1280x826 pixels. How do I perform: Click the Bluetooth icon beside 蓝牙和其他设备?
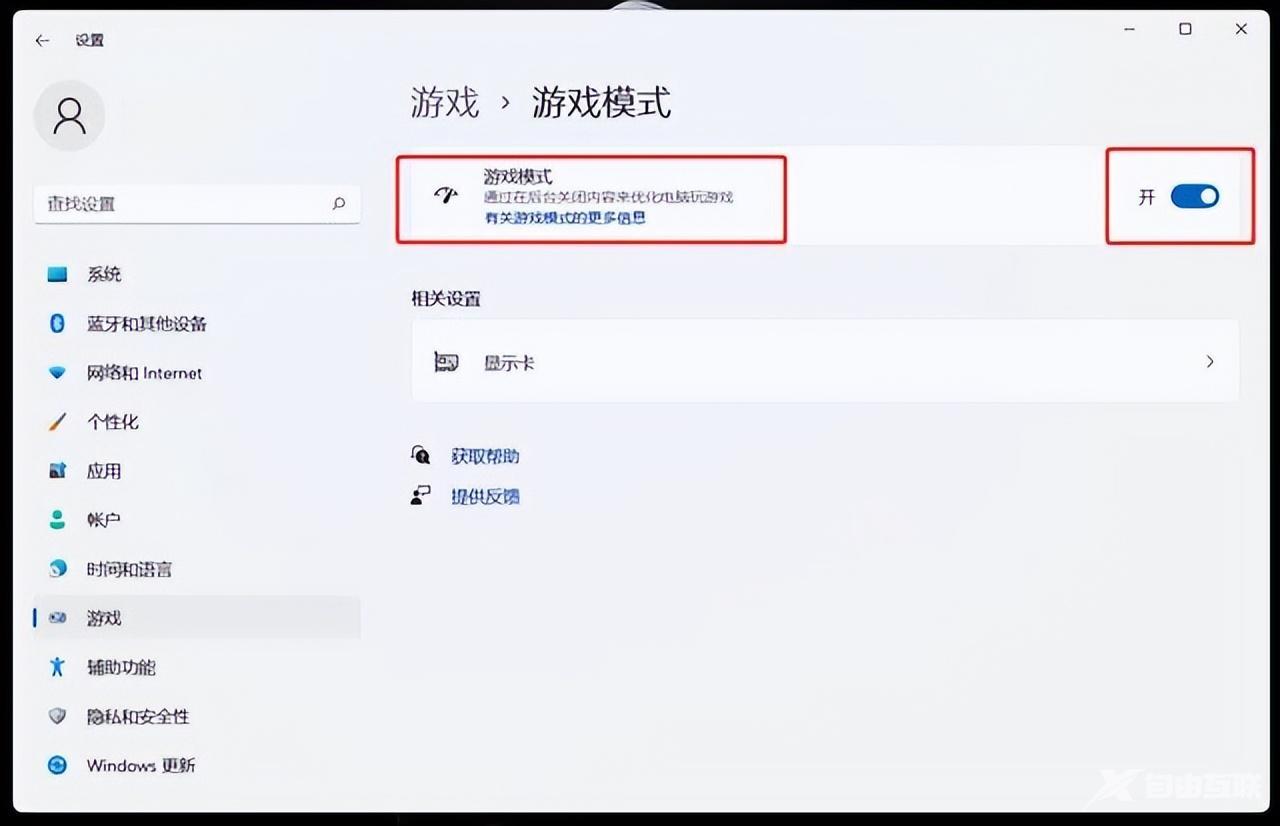click(57, 323)
